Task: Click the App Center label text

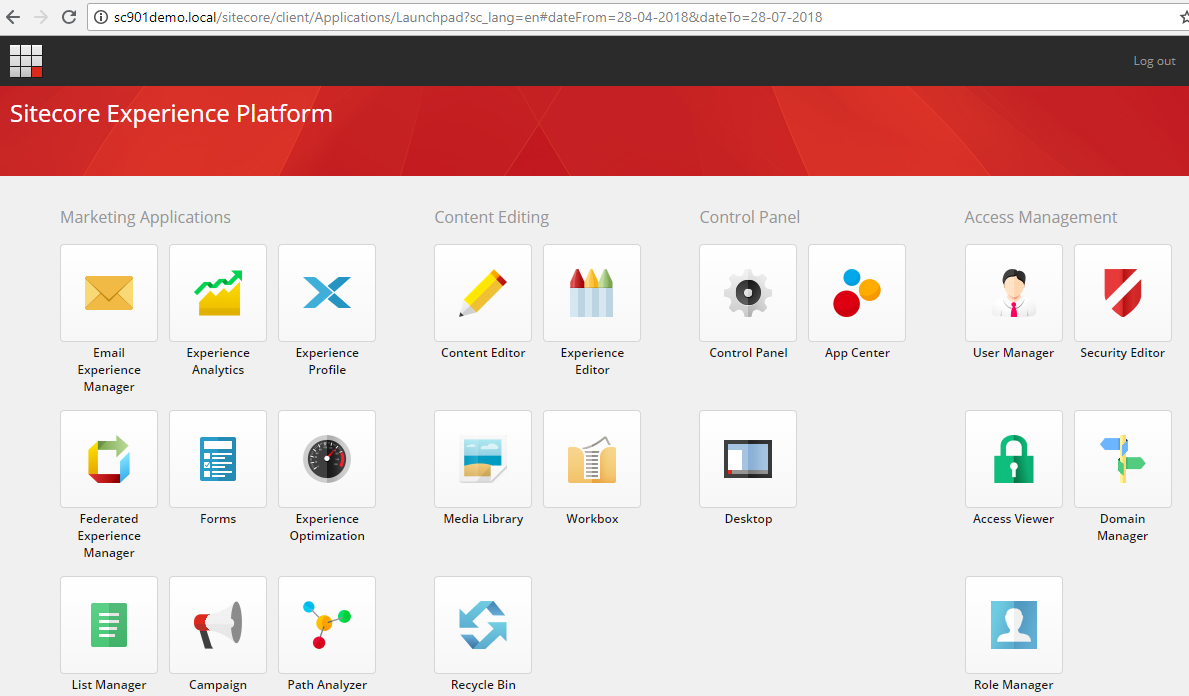Action: [857, 353]
